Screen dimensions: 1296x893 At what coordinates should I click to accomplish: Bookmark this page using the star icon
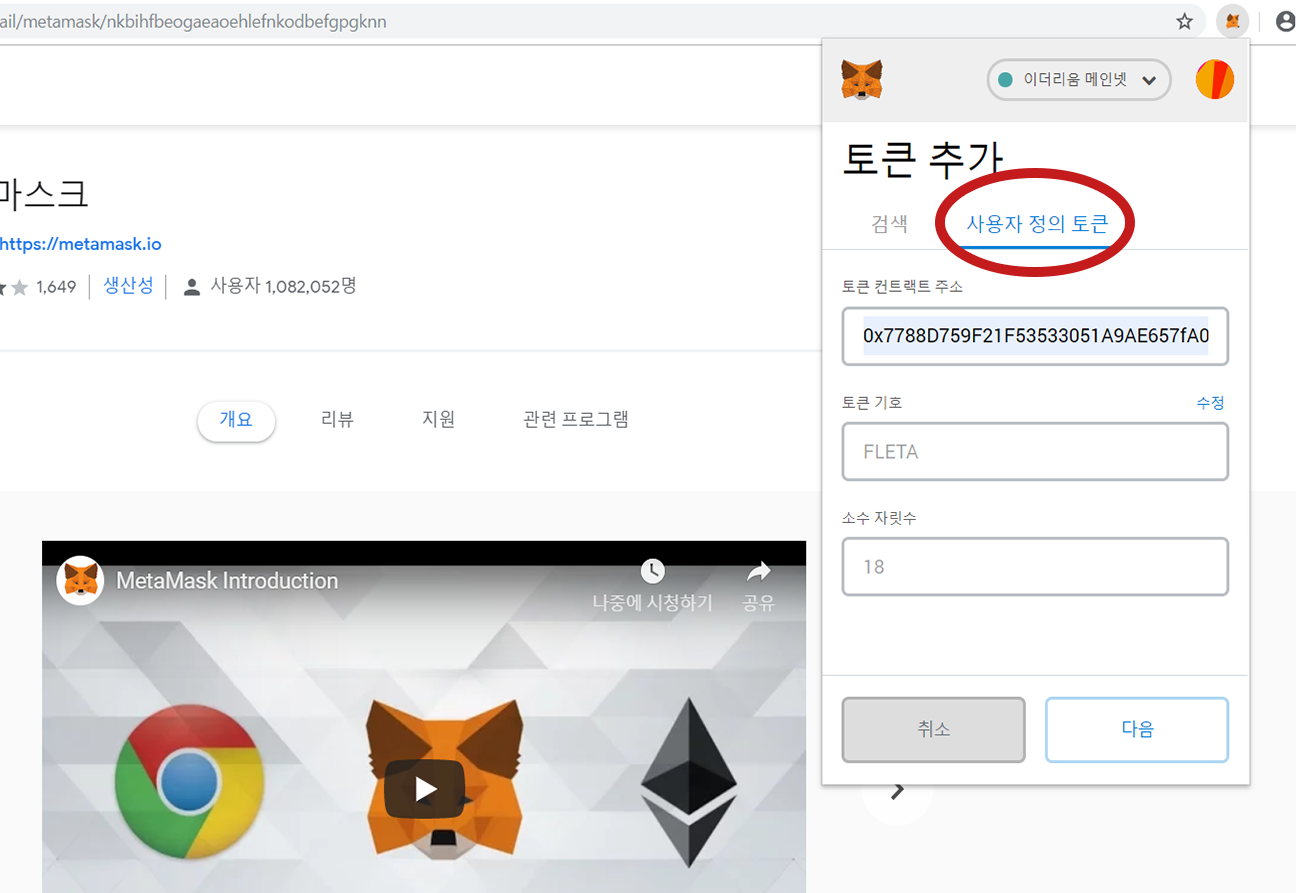tap(1184, 21)
